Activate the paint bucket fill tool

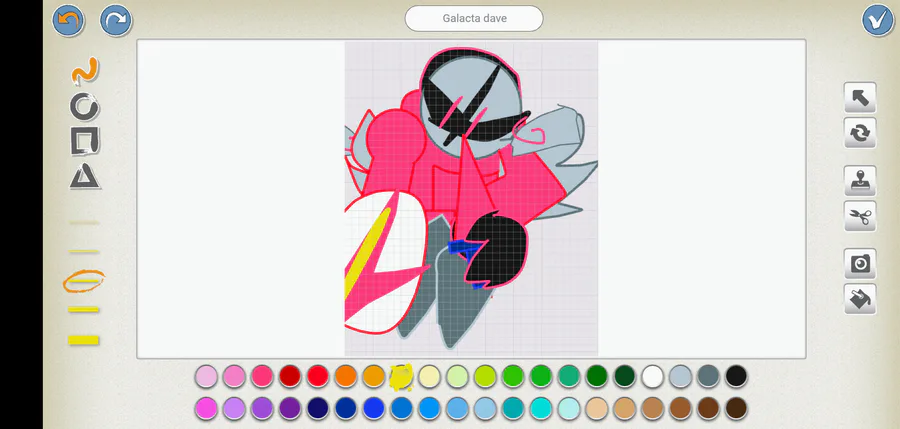860,299
